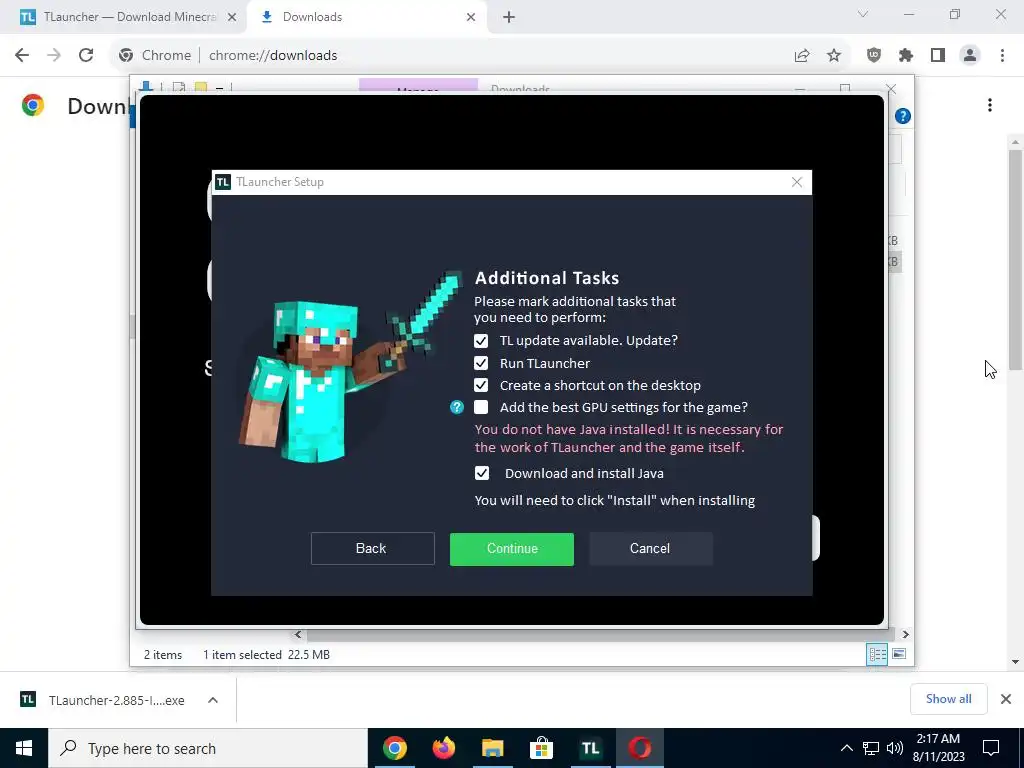Select the Downloads browser tab
The height and width of the screenshot is (768, 1024).
(367, 17)
